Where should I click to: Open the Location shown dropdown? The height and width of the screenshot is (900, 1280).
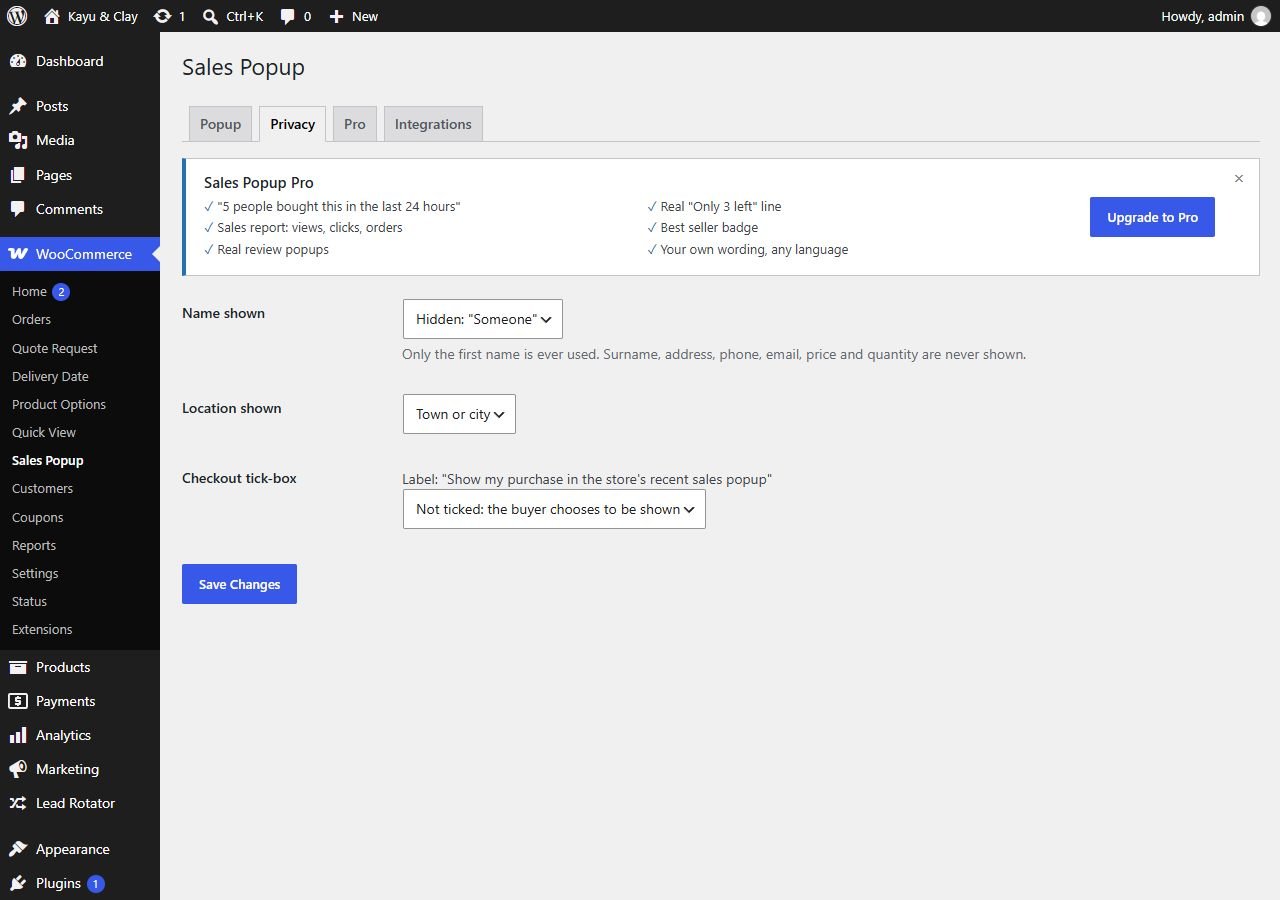(459, 414)
